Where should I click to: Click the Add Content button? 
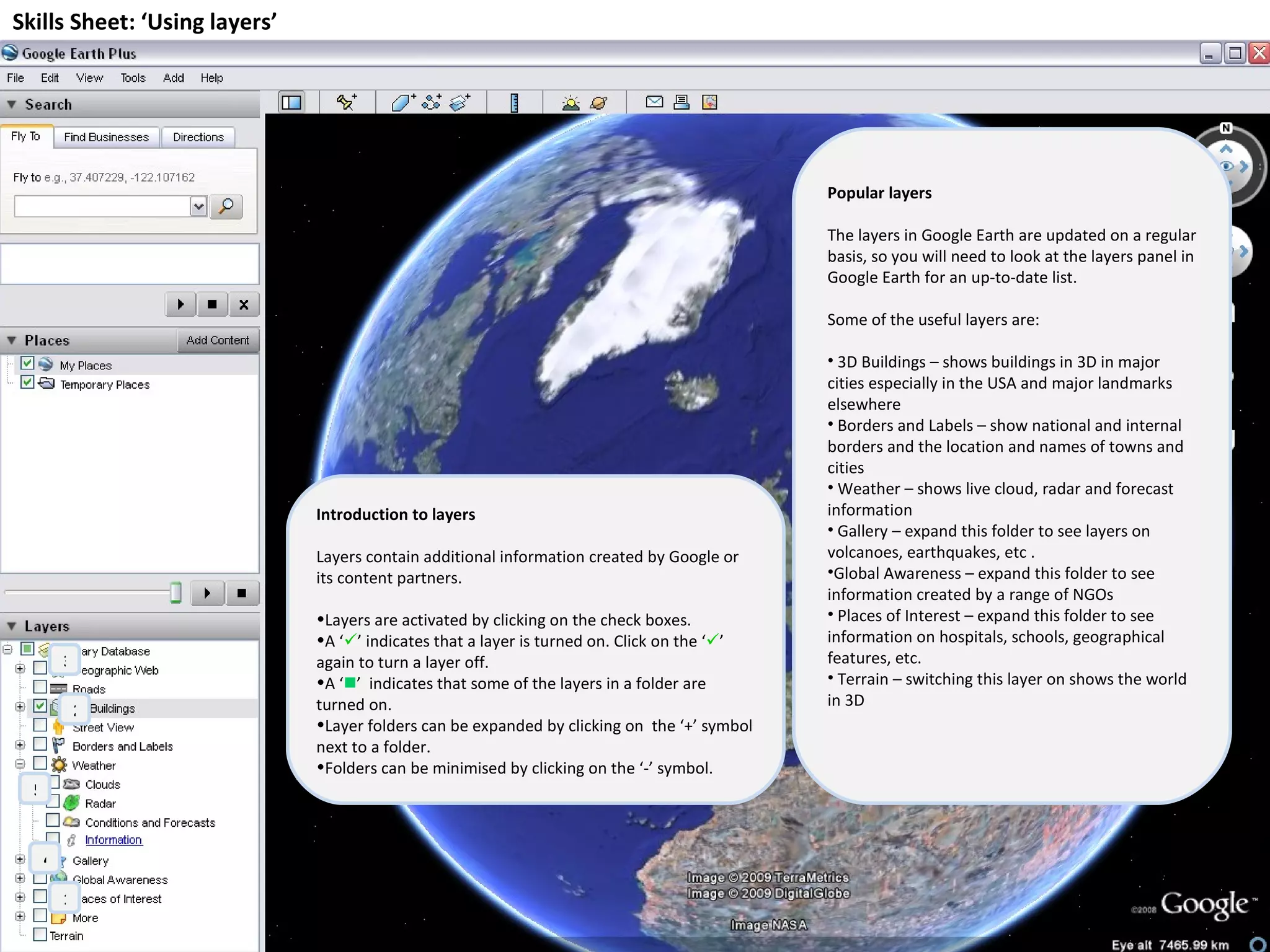tap(218, 340)
